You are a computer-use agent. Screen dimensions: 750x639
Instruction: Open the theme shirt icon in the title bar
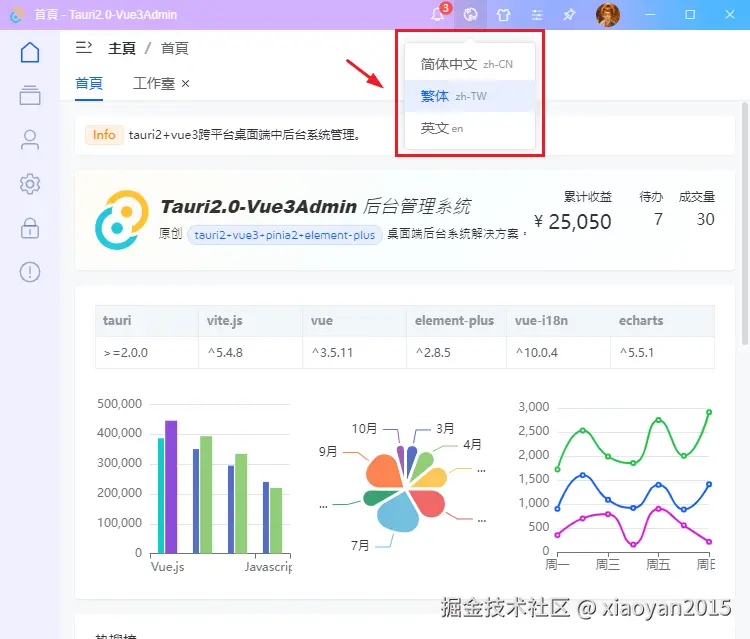click(503, 15)
